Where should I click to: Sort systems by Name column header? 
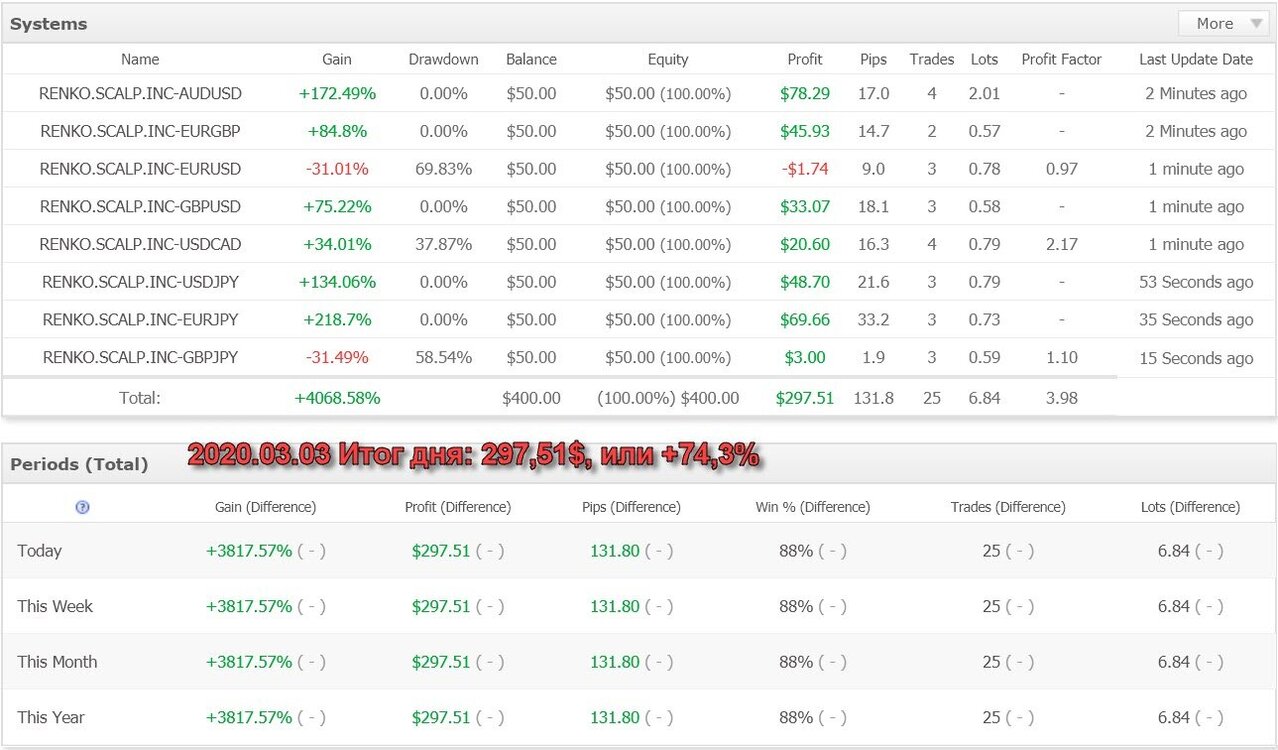pos(140,60)
